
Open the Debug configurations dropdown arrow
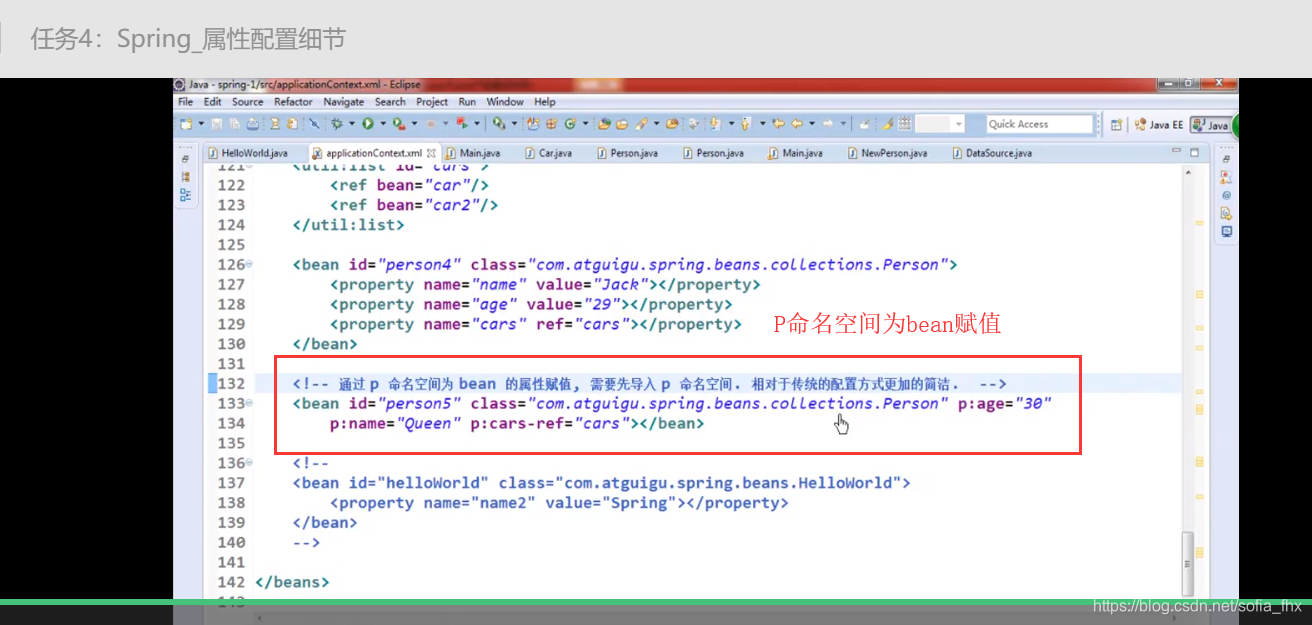352,124
